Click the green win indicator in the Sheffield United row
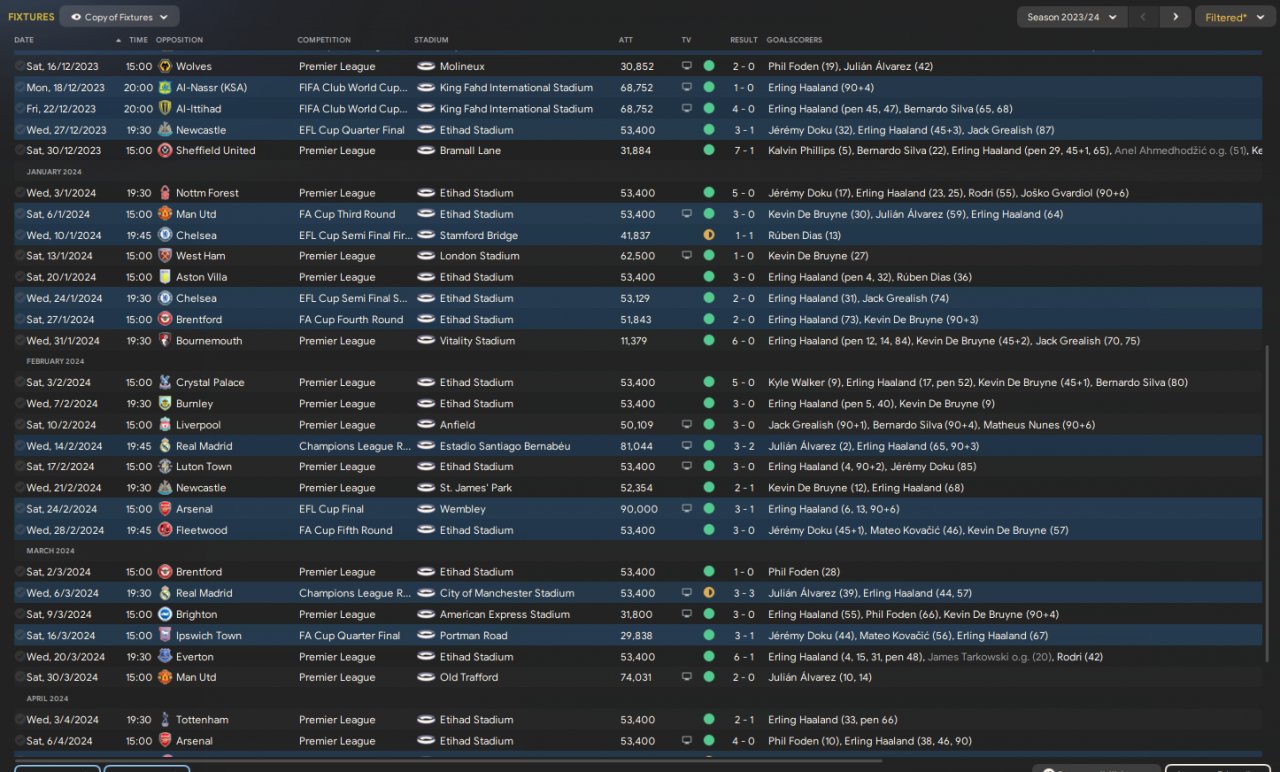 [x=709, y=150]
